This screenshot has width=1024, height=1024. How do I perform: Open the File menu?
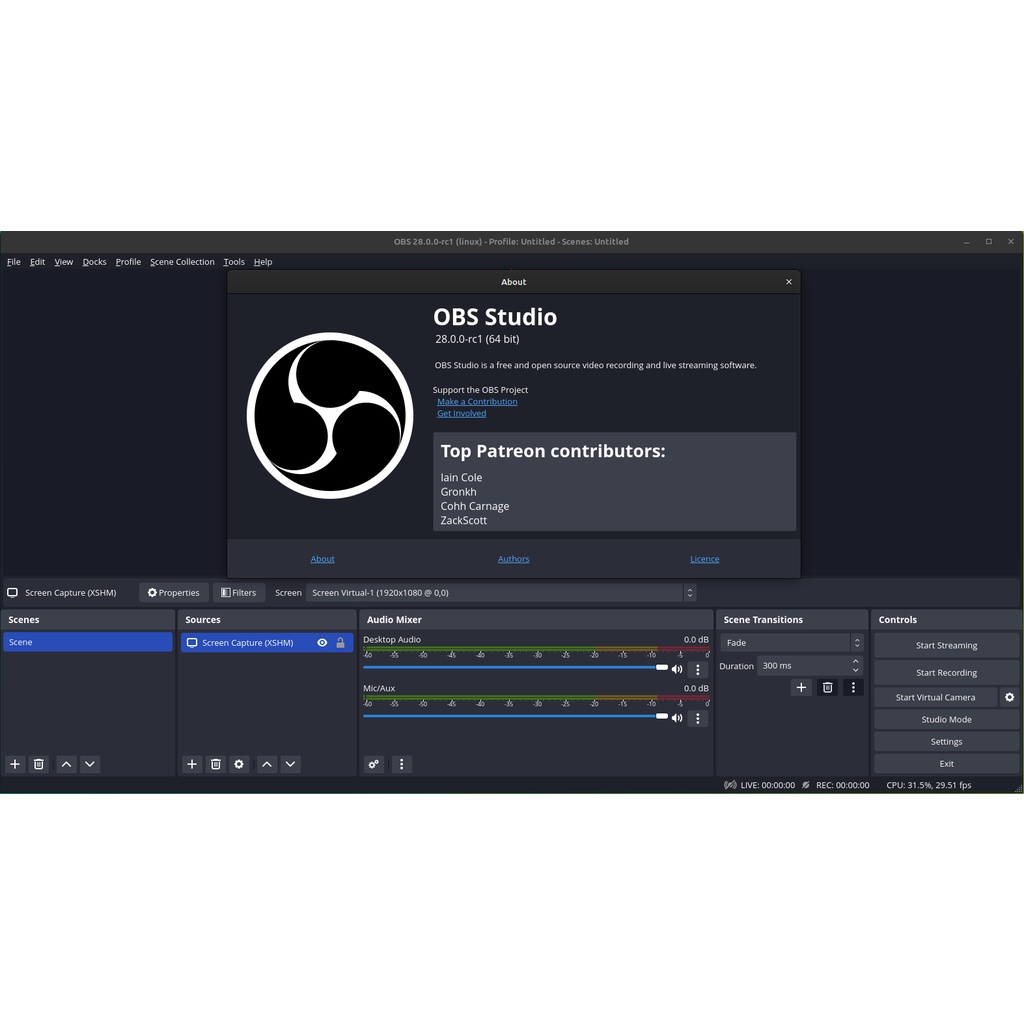[14, 262]
